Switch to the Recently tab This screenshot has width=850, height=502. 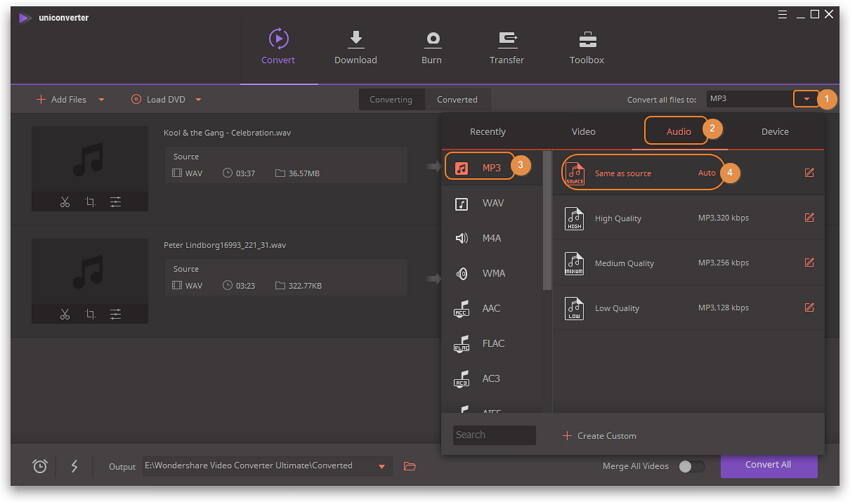click(488, 132)
